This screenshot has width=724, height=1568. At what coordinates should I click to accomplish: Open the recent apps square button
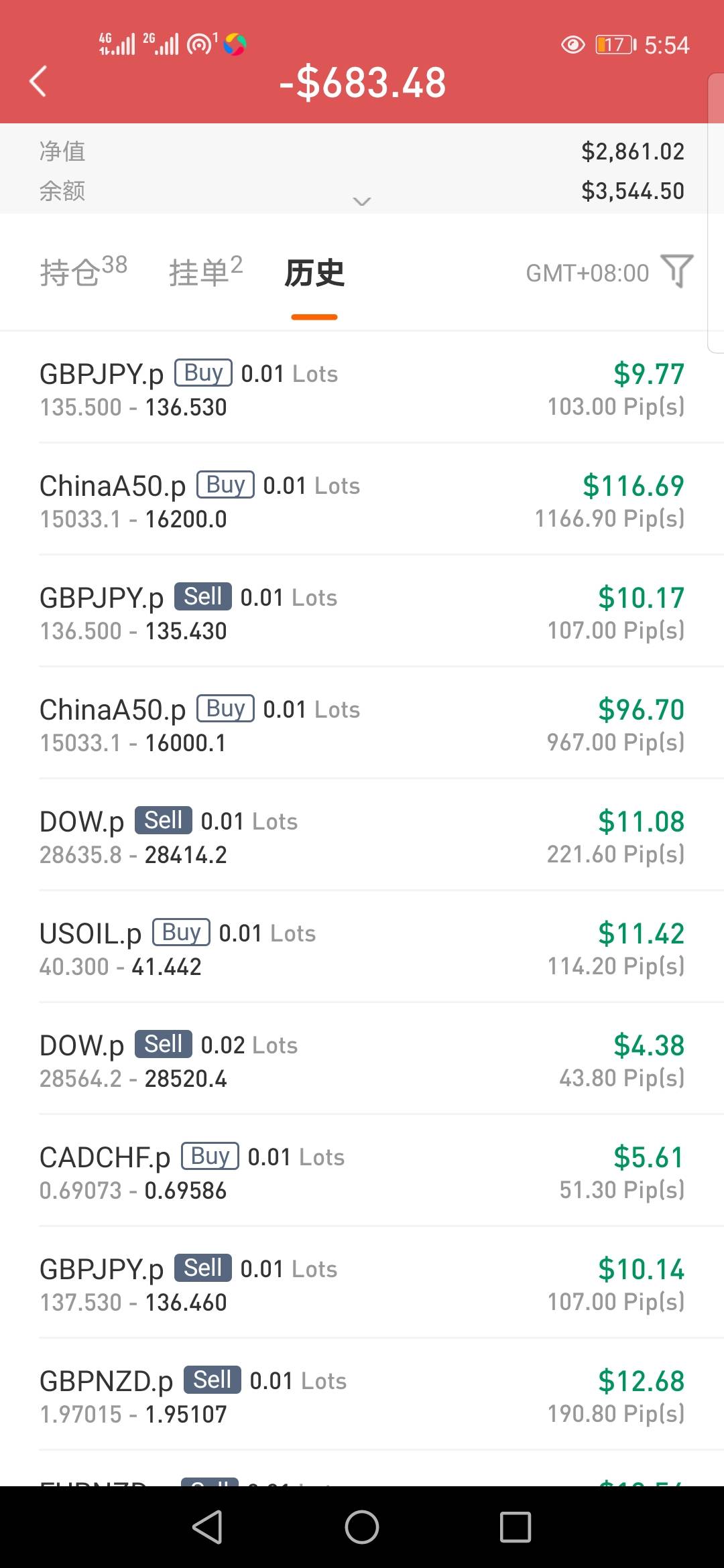point(516,1527)
